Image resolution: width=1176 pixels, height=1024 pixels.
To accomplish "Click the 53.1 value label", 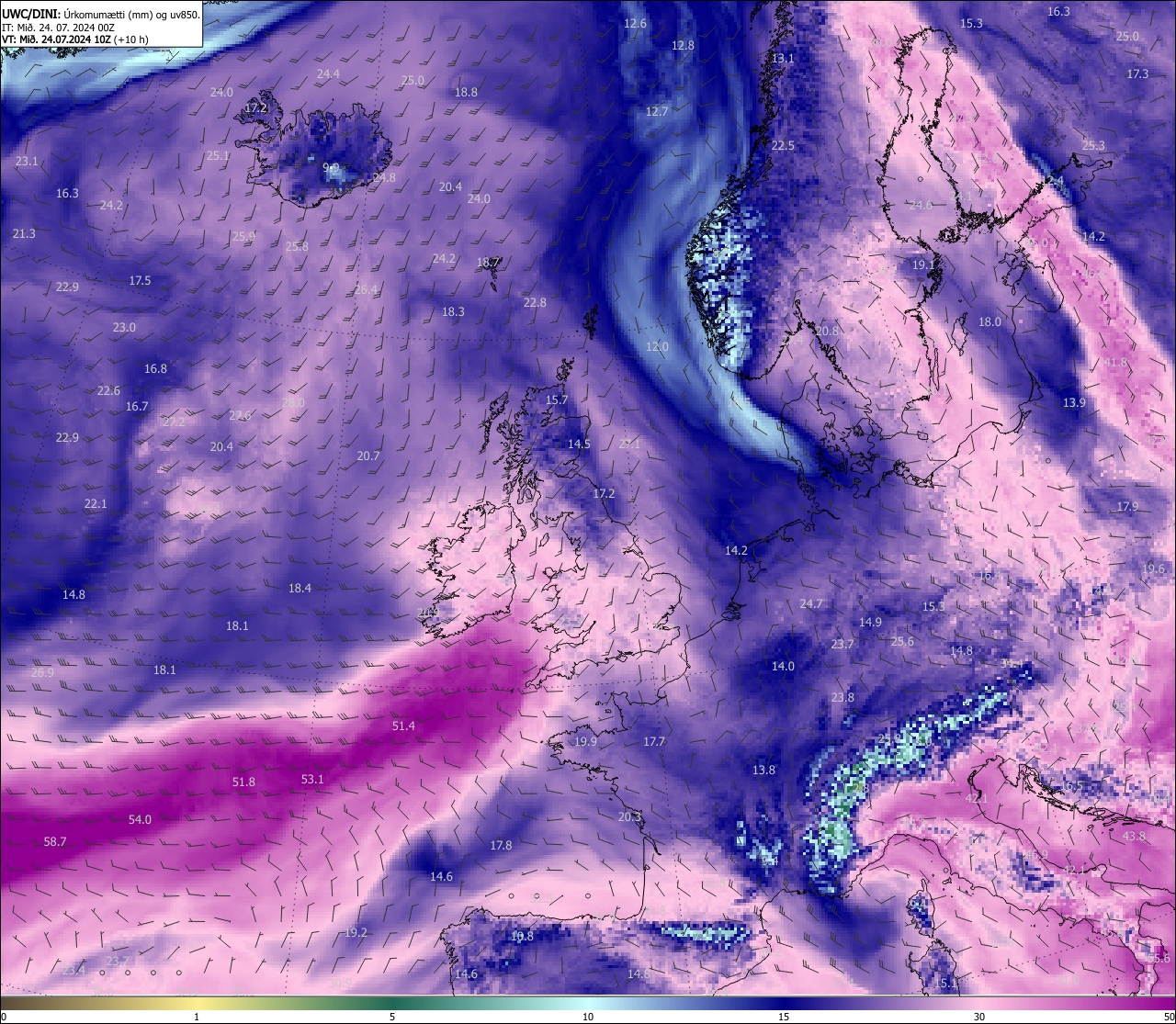I will click(x=312, y=779).
